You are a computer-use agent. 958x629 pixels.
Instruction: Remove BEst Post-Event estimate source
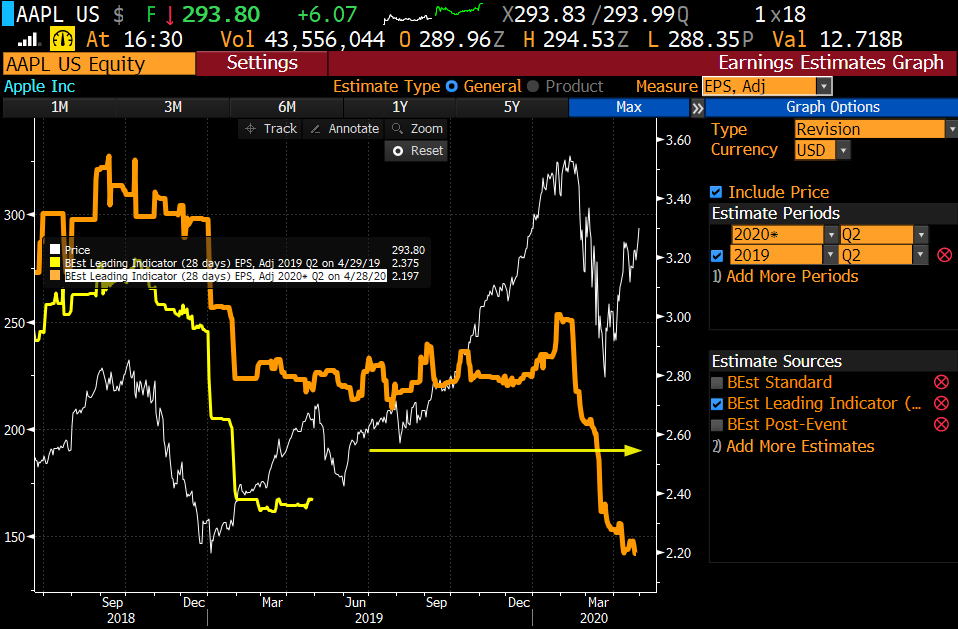(942, 424)
